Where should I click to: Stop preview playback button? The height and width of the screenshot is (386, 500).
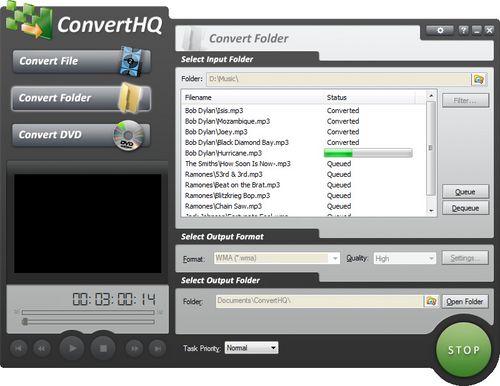pos(103,348)
